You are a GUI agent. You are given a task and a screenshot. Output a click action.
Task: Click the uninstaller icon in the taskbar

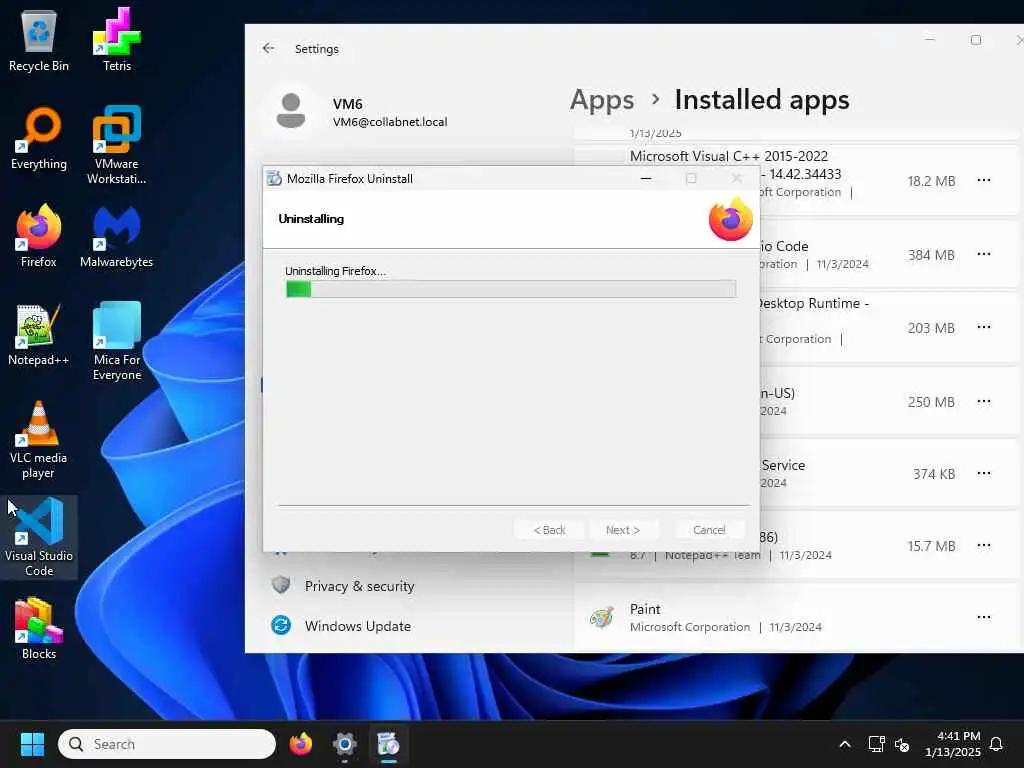[388, 744]
